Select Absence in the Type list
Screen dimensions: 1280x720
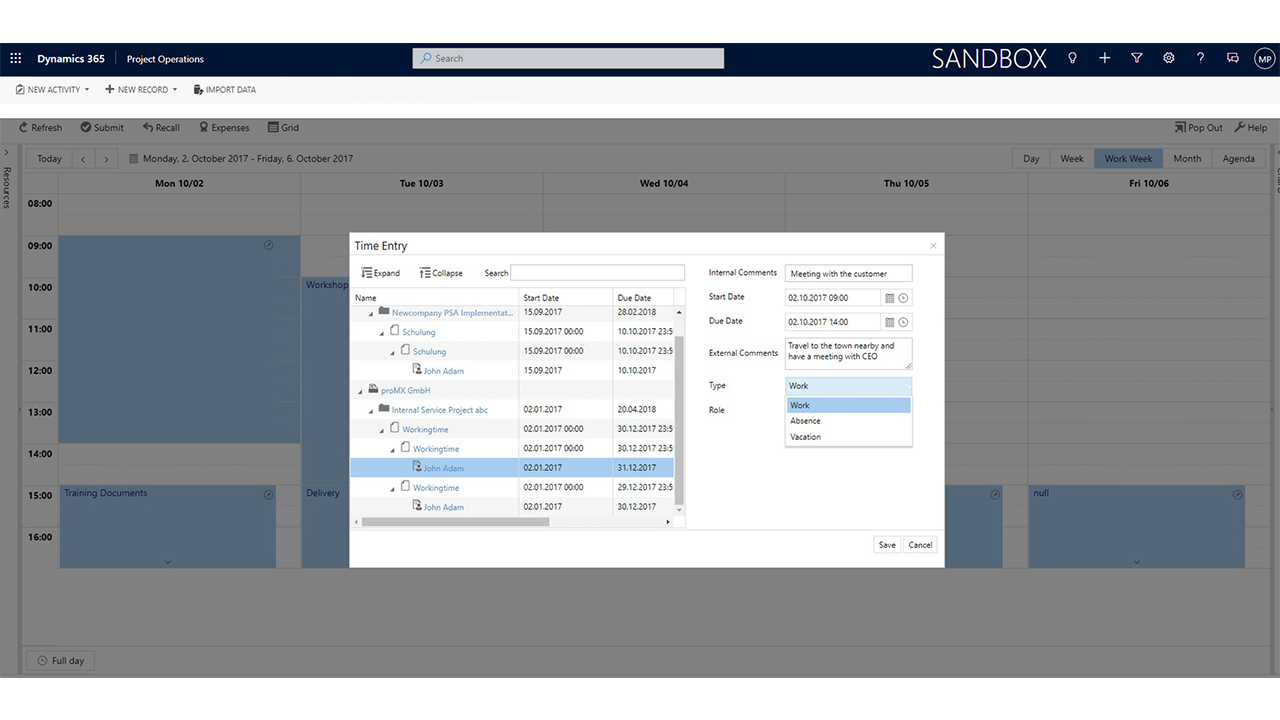[x=848, y=421]
